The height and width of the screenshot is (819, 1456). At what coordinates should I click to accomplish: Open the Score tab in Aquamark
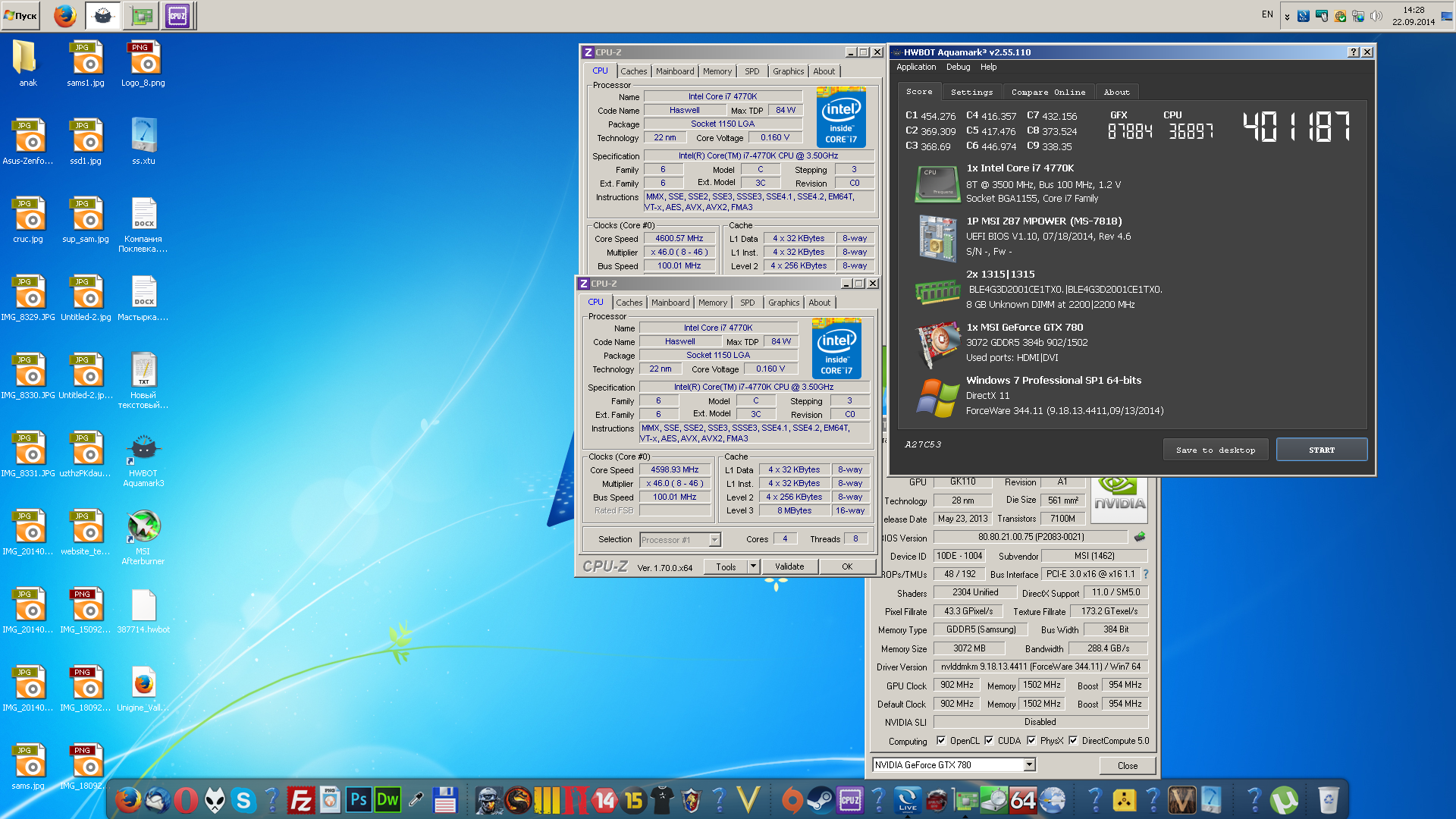(919, 91)
